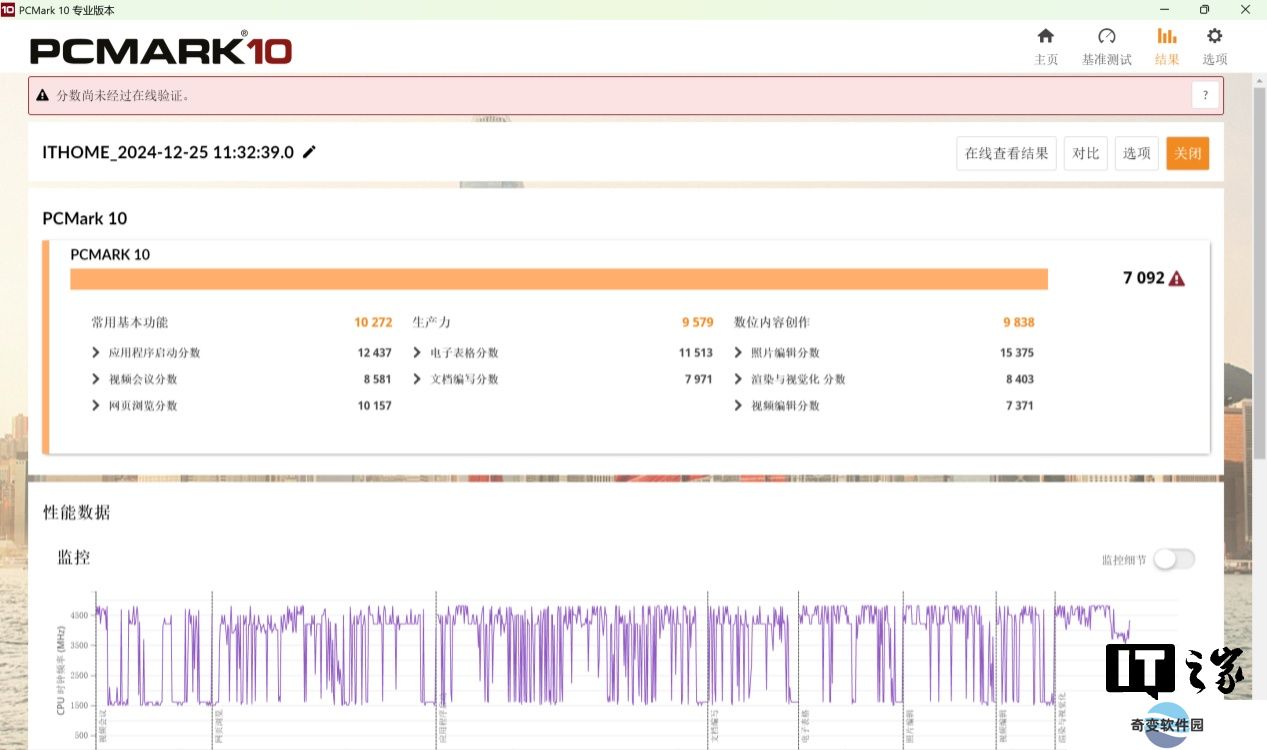
Task: Open the 主页 home tab
Action: click(x=1045, y=47)
